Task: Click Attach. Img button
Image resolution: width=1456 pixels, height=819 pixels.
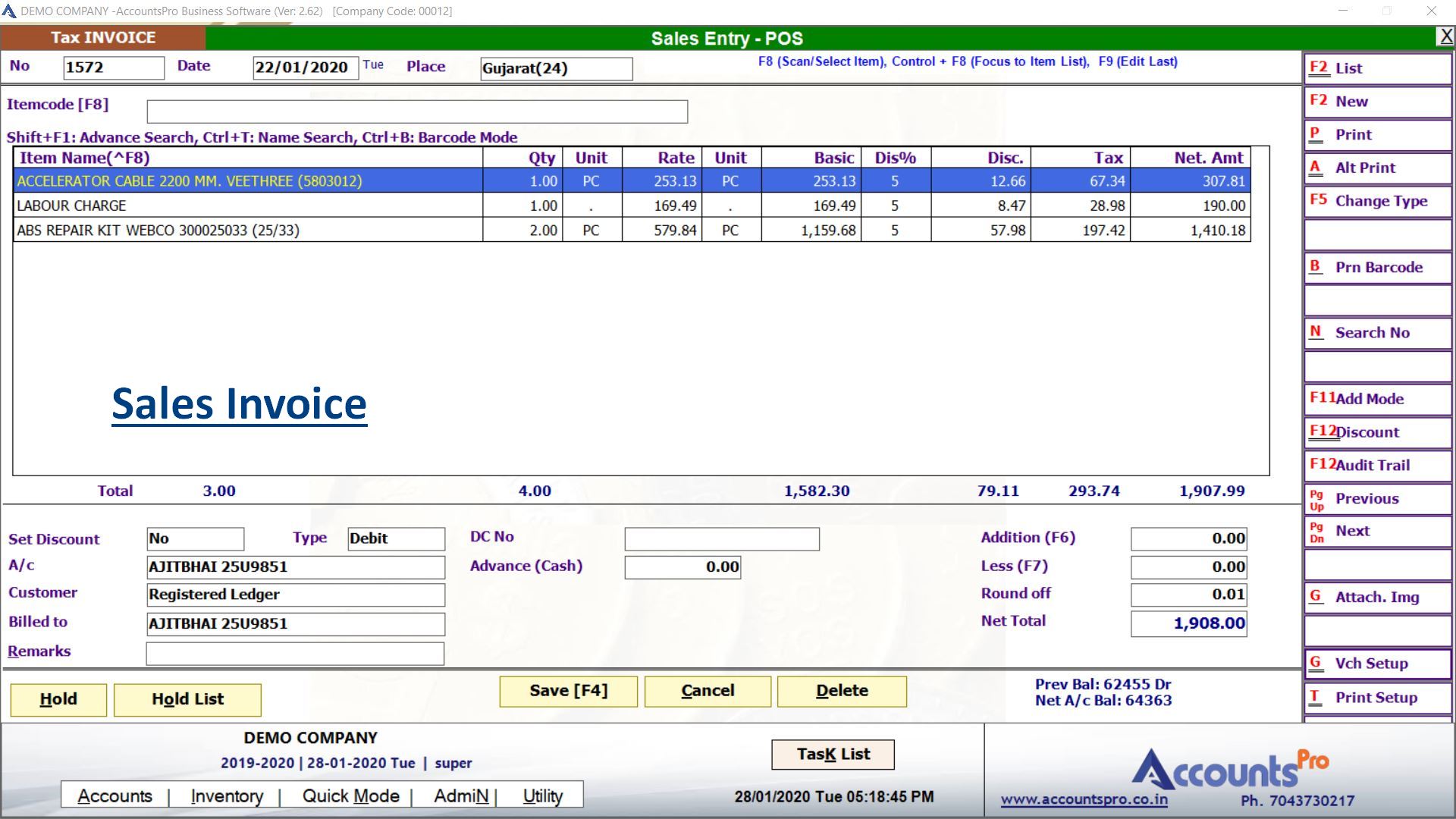Action: tap(1377, 598)
